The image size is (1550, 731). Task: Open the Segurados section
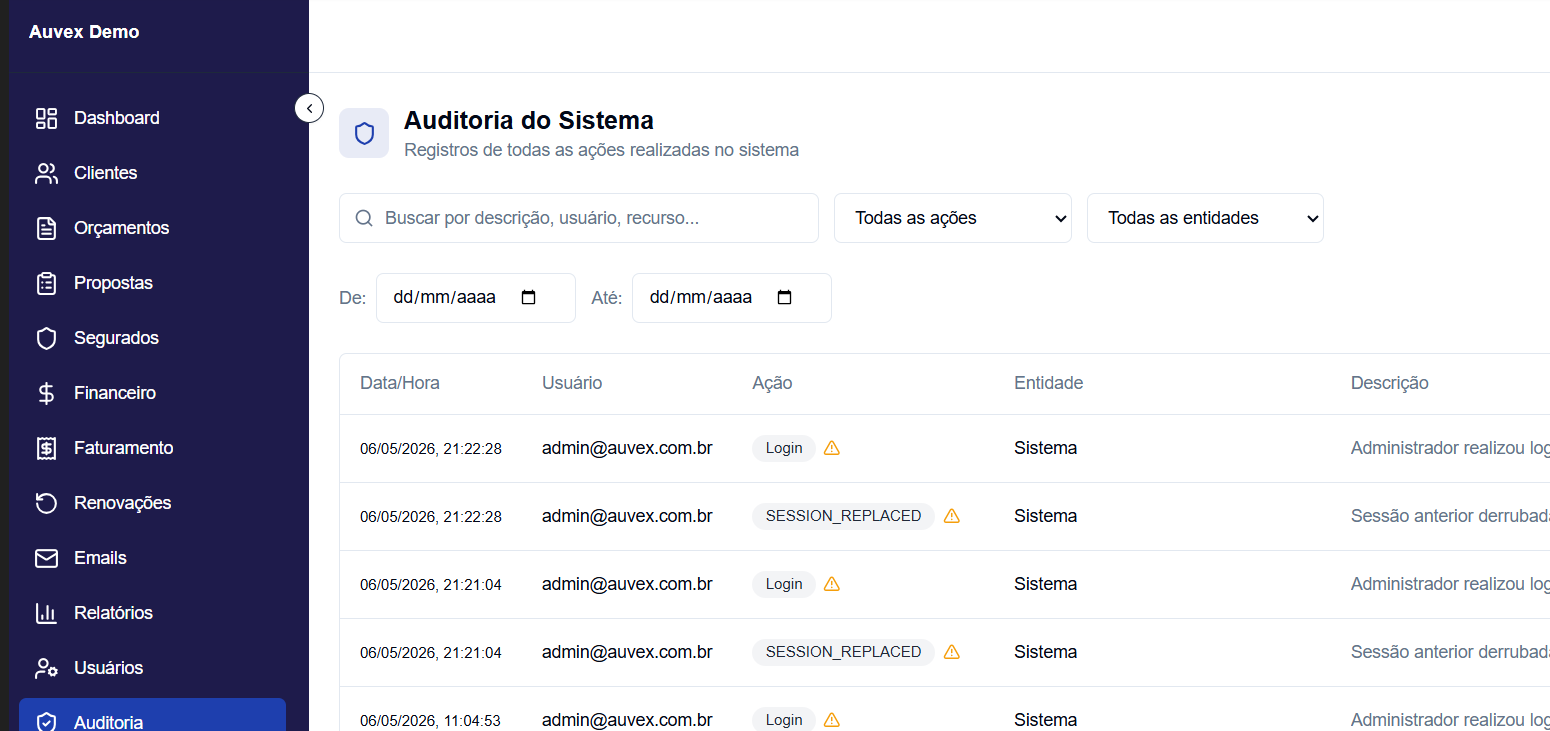pos(152,338)
